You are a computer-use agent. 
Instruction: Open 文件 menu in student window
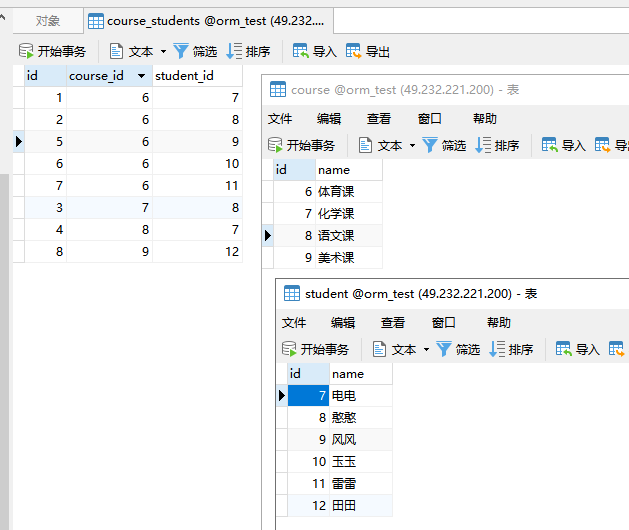pos(294,323)
